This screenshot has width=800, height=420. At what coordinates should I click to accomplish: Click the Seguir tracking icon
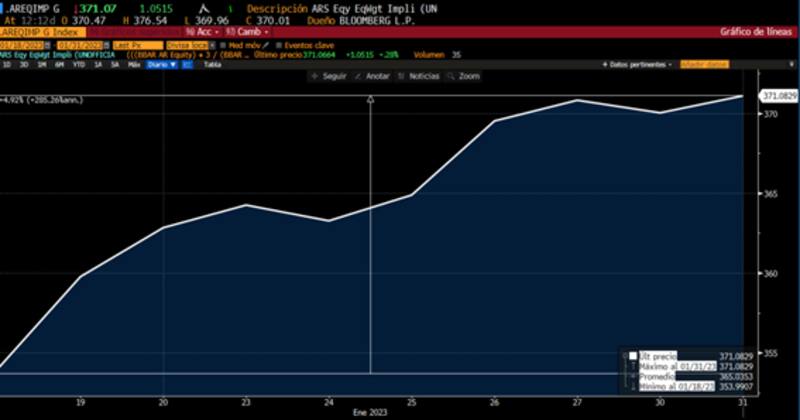pyautogui.click(x=314, y=76)
